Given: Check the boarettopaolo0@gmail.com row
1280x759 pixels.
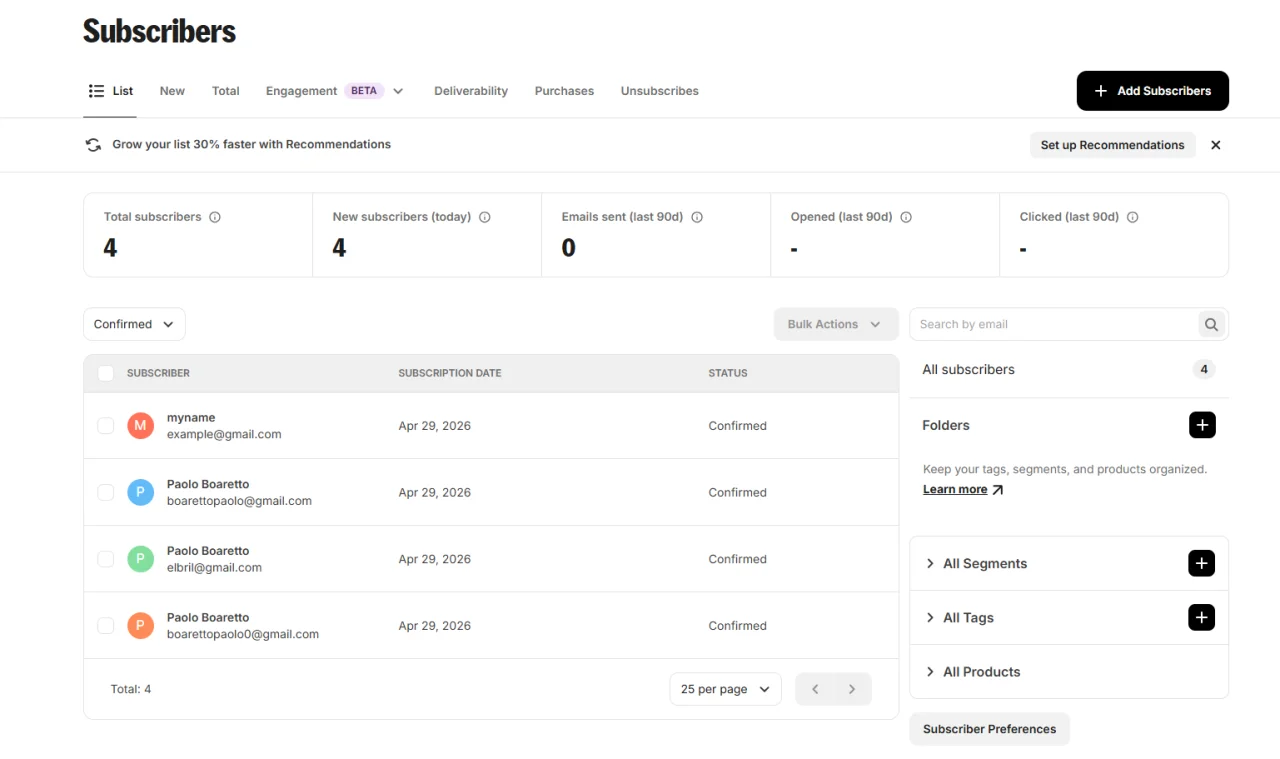Looking at the screenshot, I should coord(105,626).
